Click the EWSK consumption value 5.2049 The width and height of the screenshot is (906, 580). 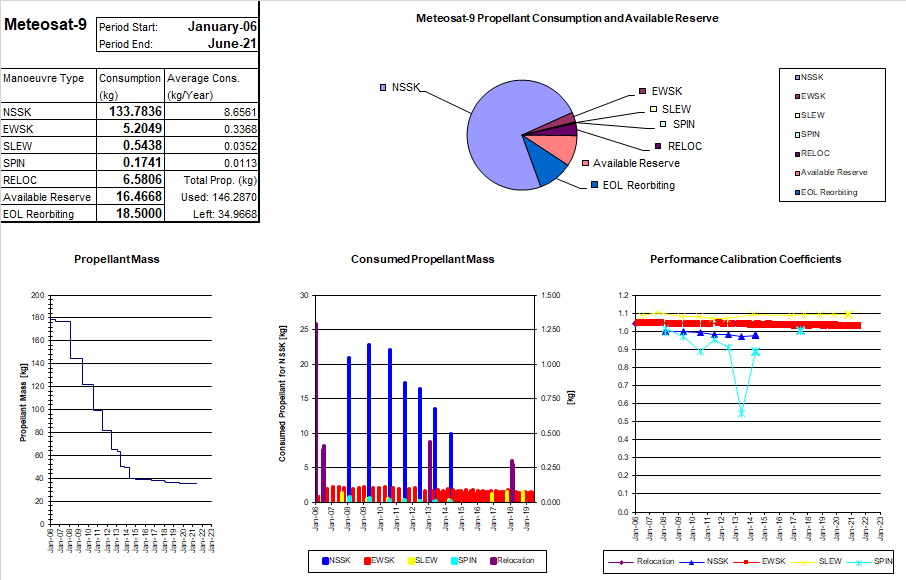142,128
